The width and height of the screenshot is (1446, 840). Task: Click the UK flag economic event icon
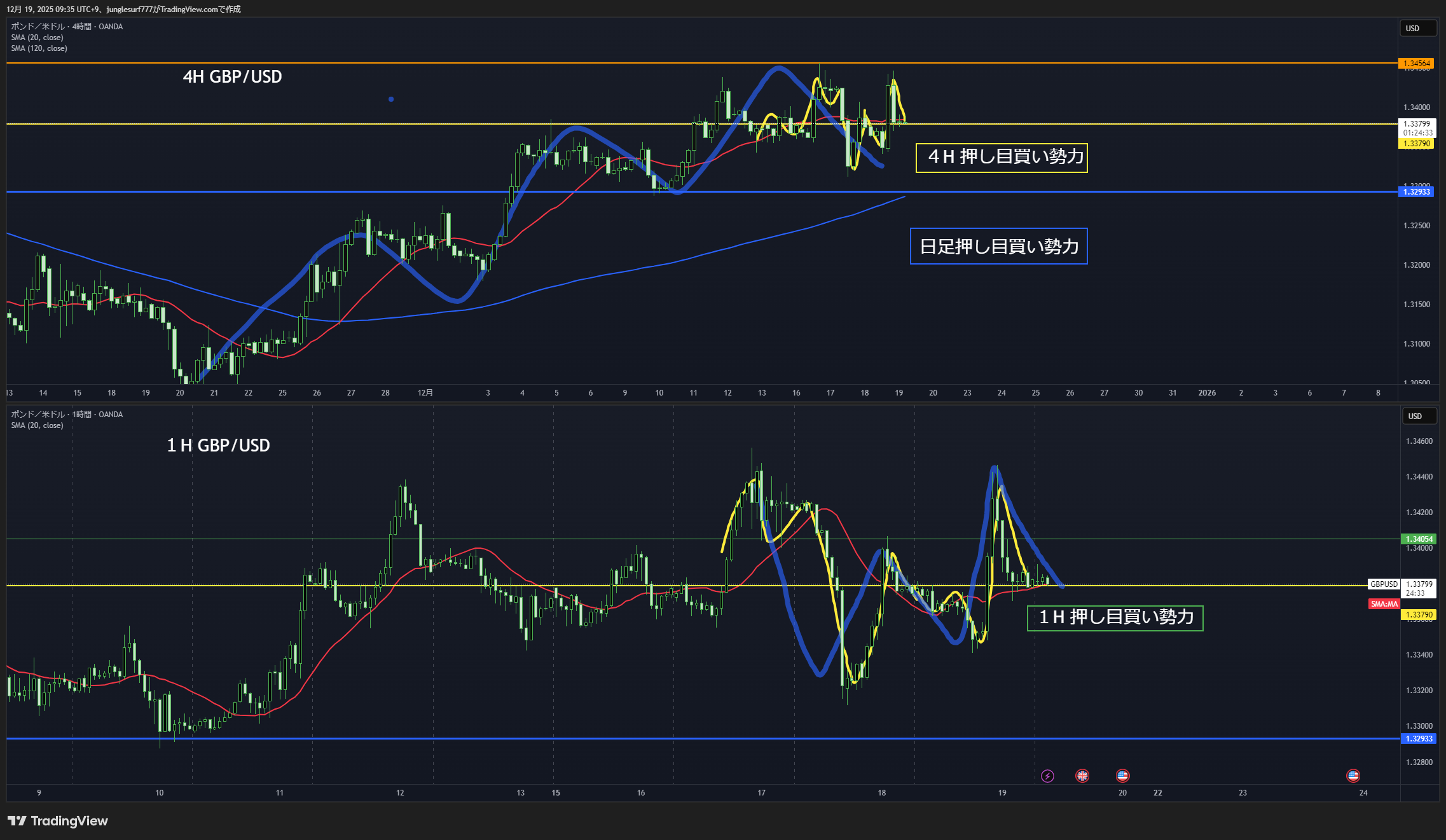coord(1082,776)
